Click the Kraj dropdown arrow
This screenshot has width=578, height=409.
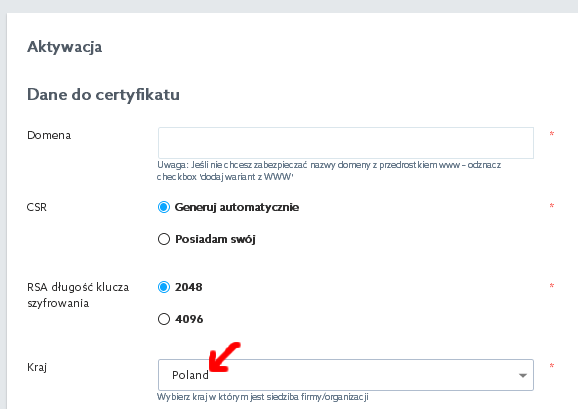click(523, 375)
